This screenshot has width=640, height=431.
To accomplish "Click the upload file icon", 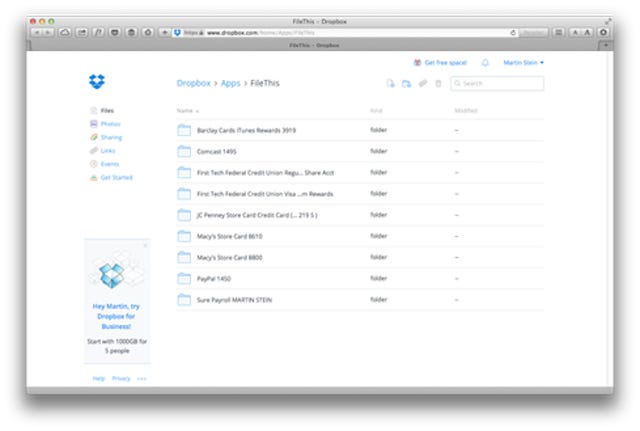I will tap(391, 84).
